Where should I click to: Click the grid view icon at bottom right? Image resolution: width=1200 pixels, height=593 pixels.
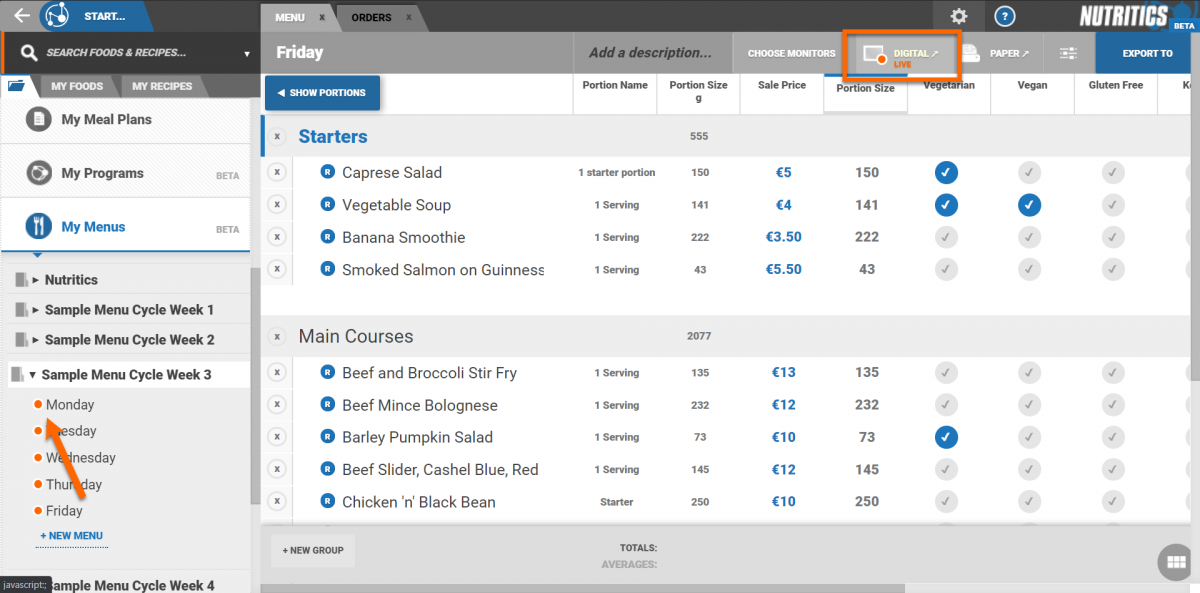click(x=1174, y=562)
